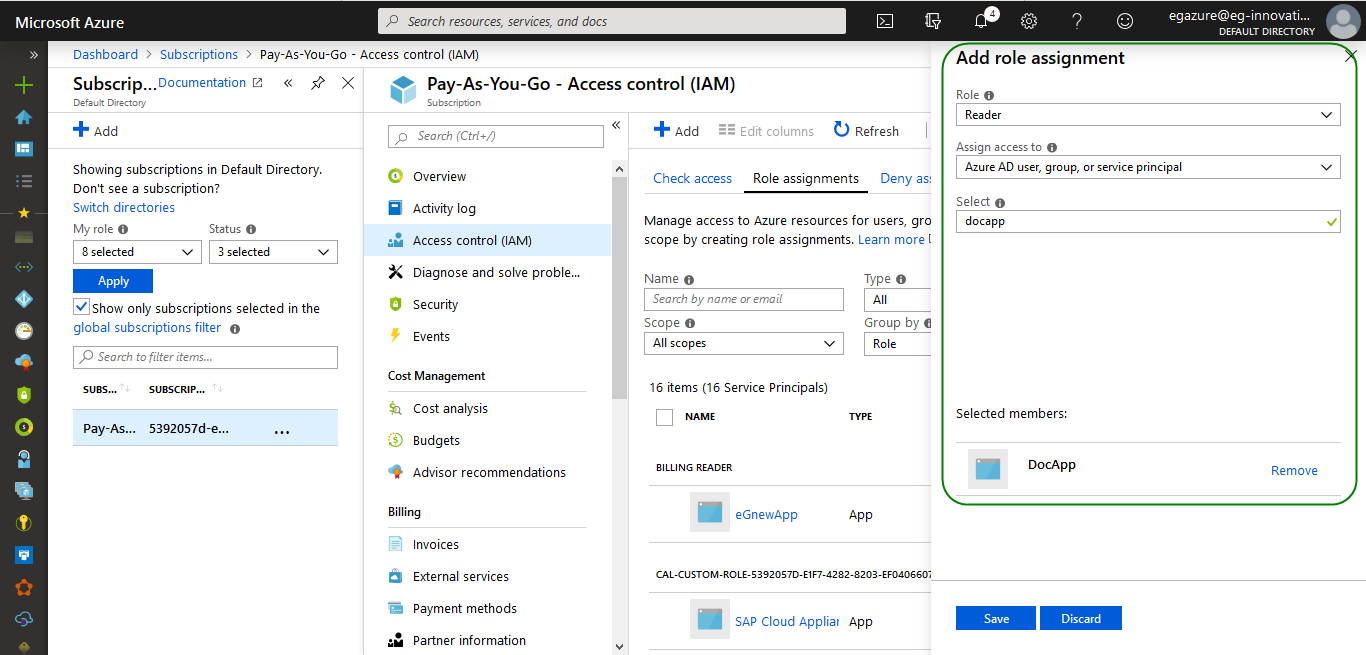Open Cloud Shell from the top bar
Viewport: 1366px width, 655px height.
[885, 21]
